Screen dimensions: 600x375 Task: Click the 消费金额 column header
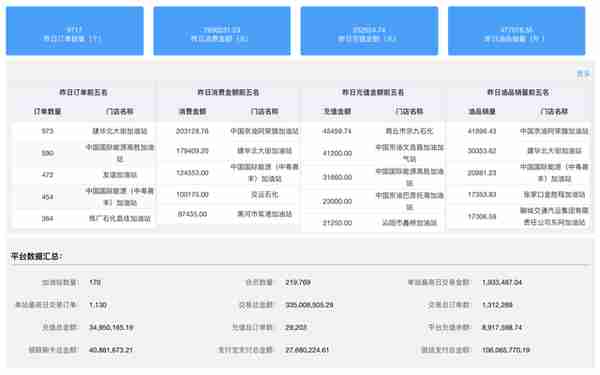[x=192, y=111]
